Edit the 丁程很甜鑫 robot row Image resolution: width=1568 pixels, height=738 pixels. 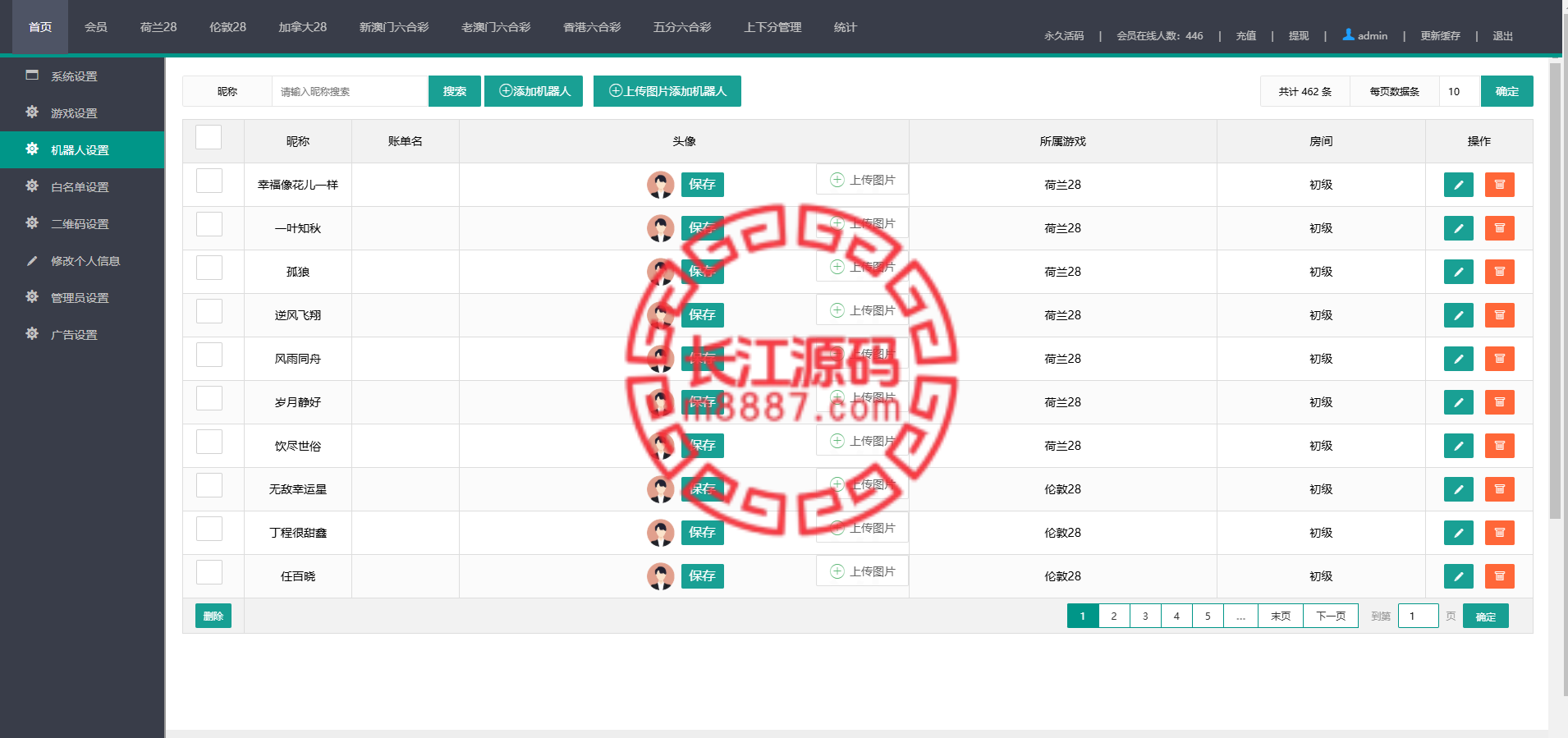tap(1458, 533)
